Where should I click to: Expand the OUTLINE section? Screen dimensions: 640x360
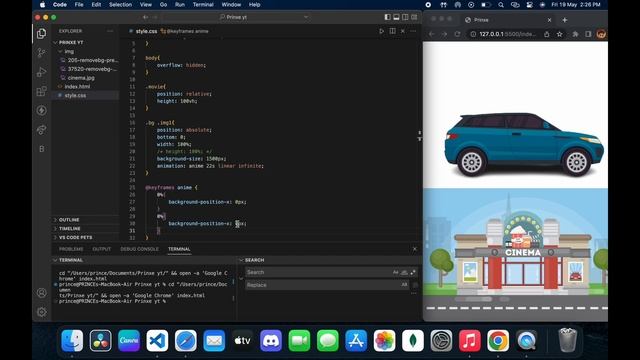click(69, 220)
